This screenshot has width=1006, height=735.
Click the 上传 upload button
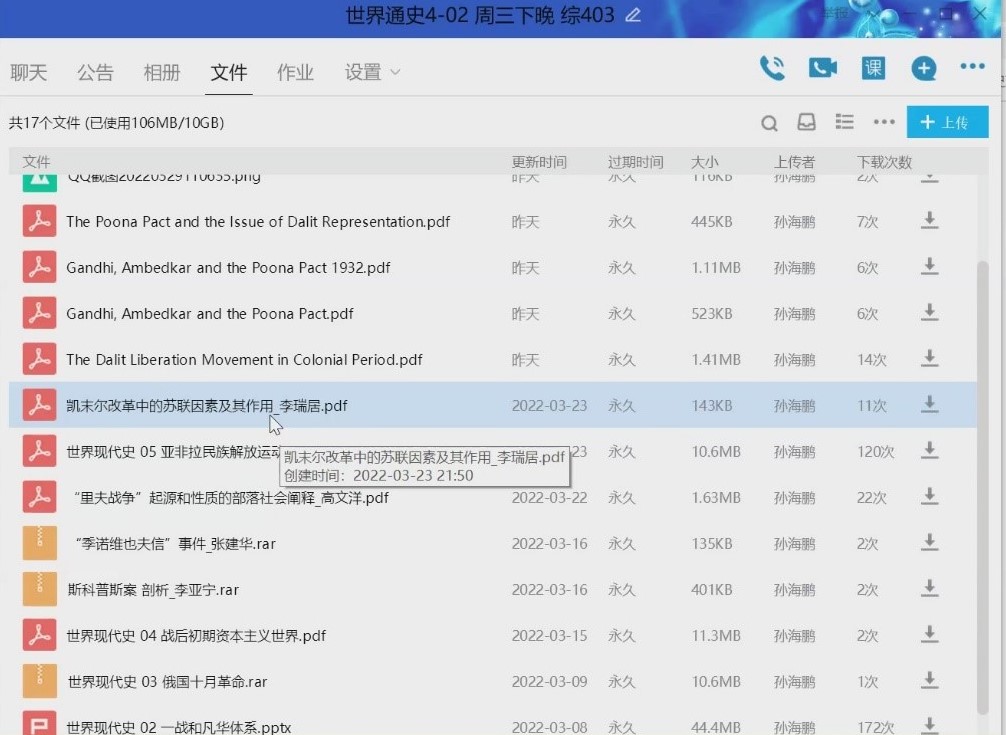(x=947, y=122)
